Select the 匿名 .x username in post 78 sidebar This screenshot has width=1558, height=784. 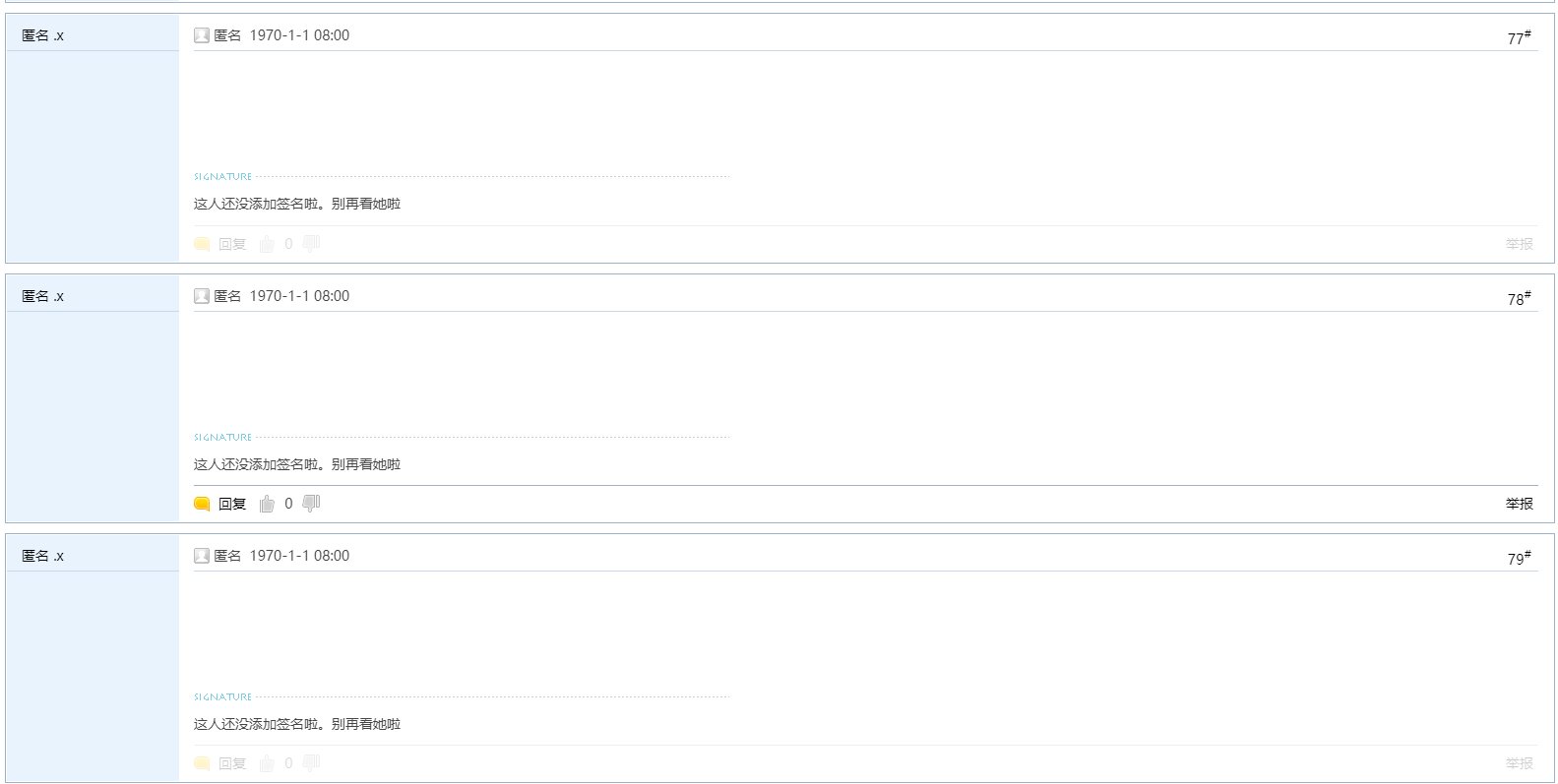tap(42, 296)
